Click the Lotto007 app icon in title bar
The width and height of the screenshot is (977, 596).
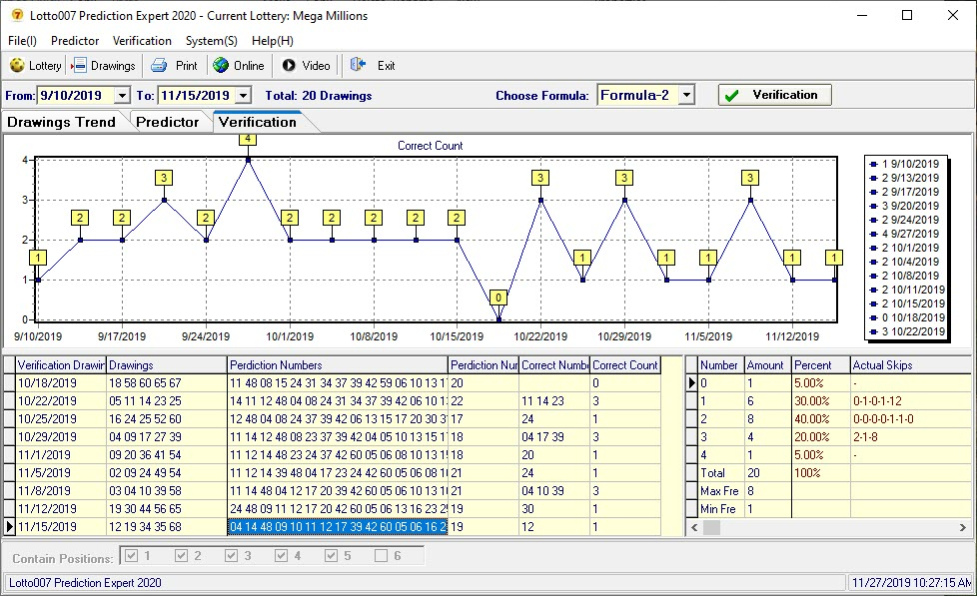coord(17,15)
